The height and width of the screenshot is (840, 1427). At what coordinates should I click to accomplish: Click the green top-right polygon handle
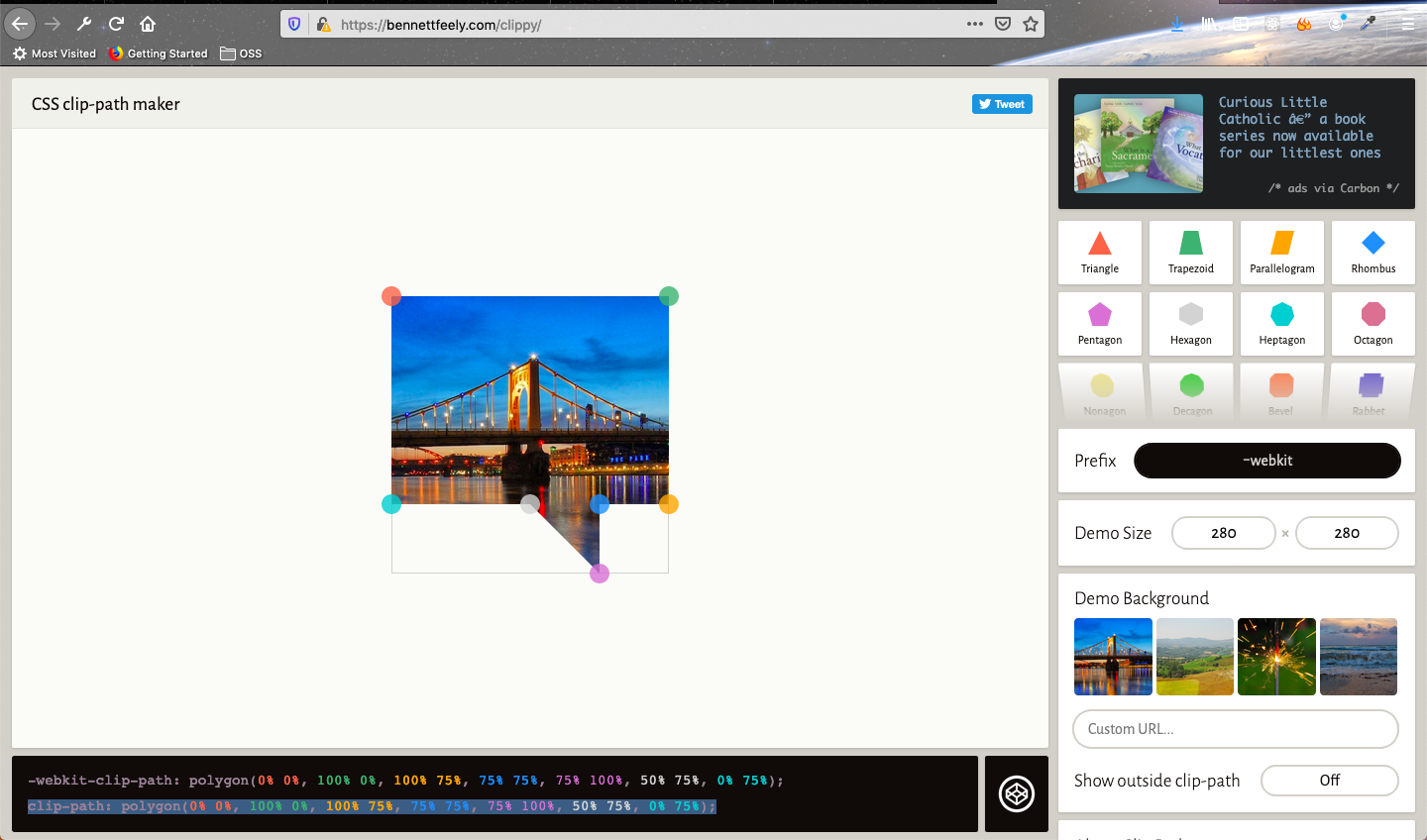pyautogui.click(x=669, y=296)
